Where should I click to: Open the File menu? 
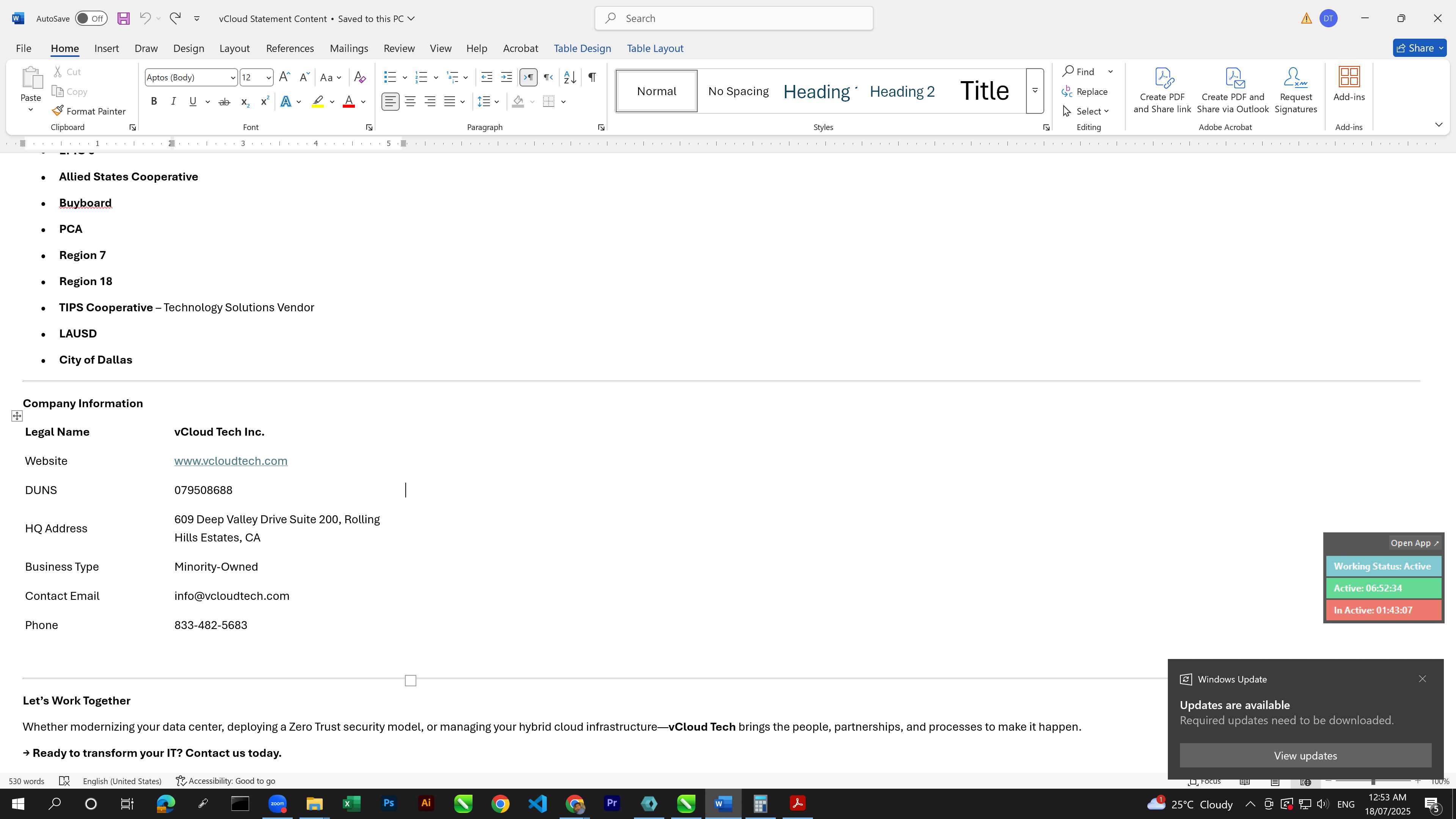click(x=24, y=49)
